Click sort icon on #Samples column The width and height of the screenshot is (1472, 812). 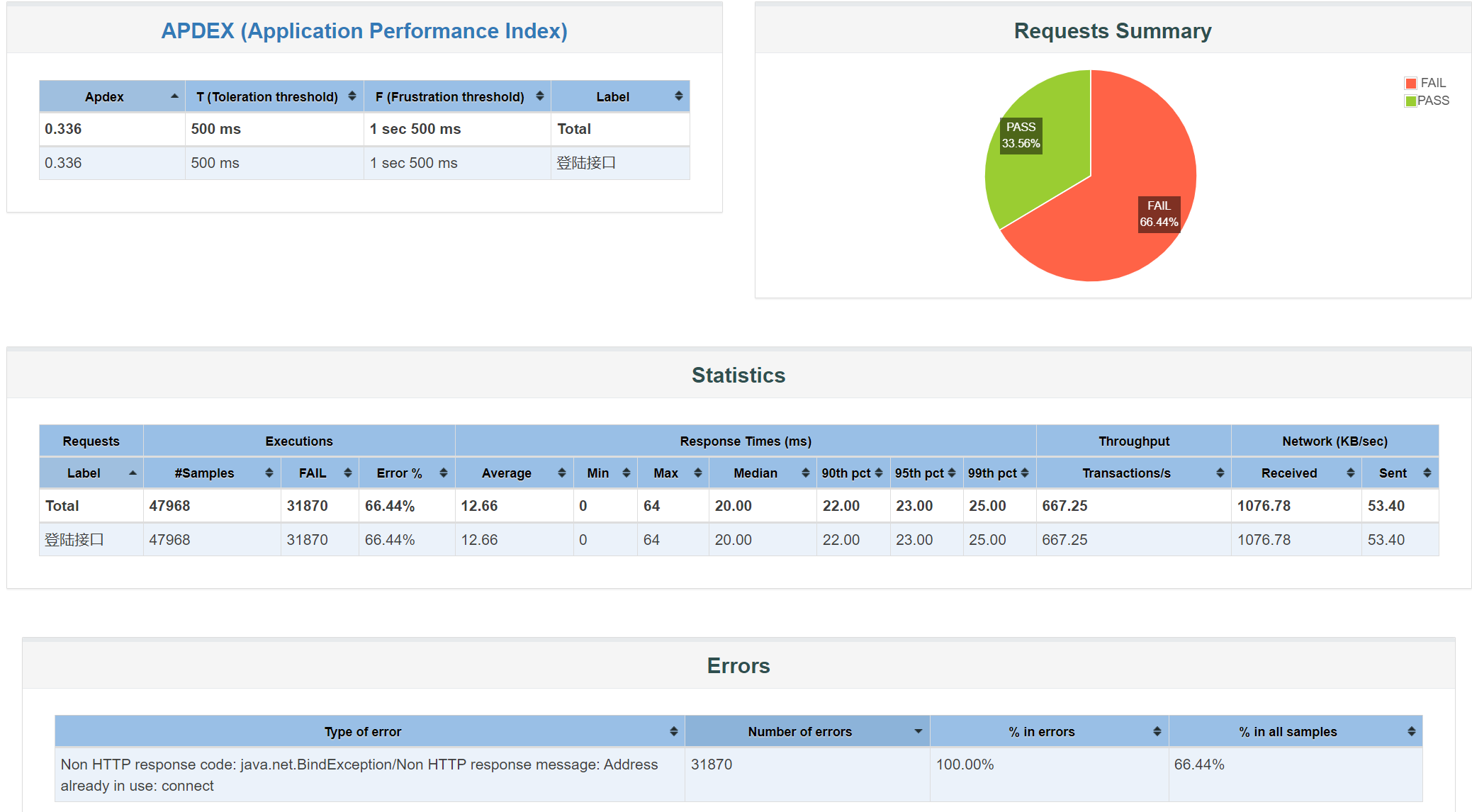pyautogui.click(x=269, y=473)
